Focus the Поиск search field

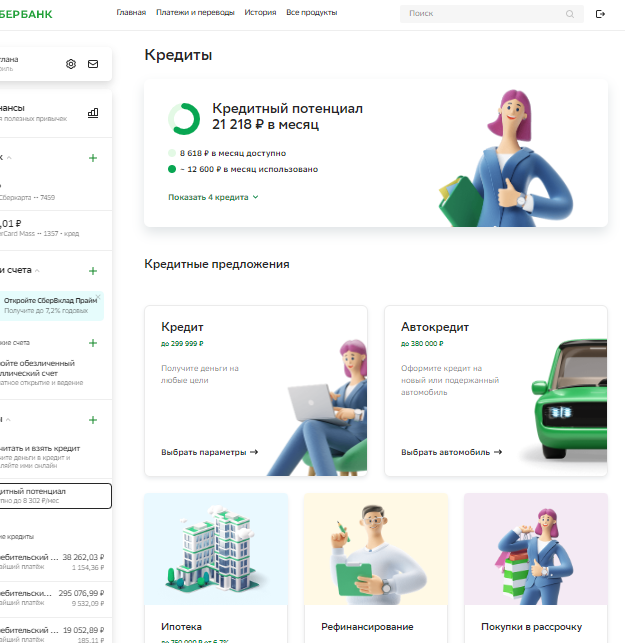(492, 14)
